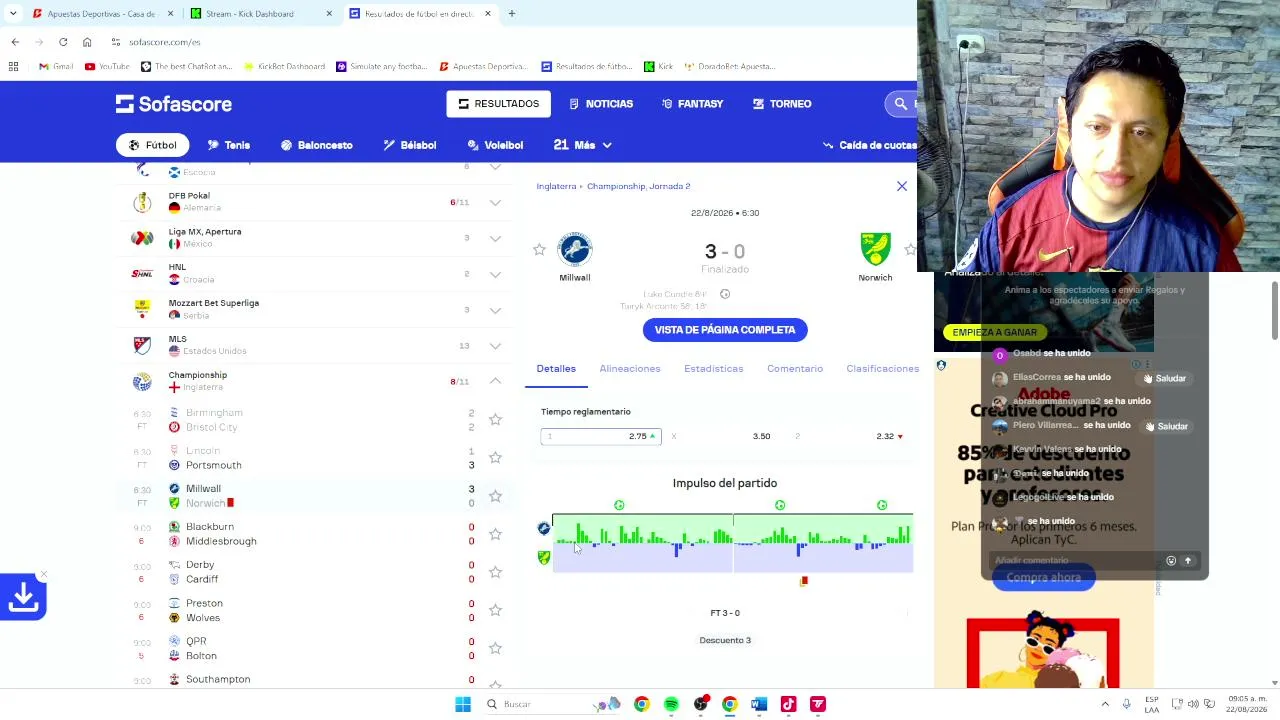Click the Sofascore logo

click(174, 104)
